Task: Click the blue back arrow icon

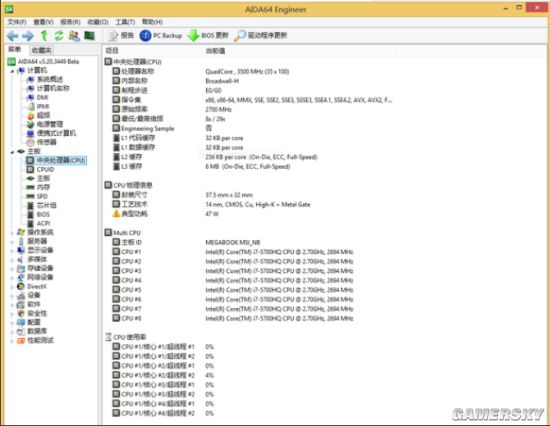Action: [x=13, y=36]
